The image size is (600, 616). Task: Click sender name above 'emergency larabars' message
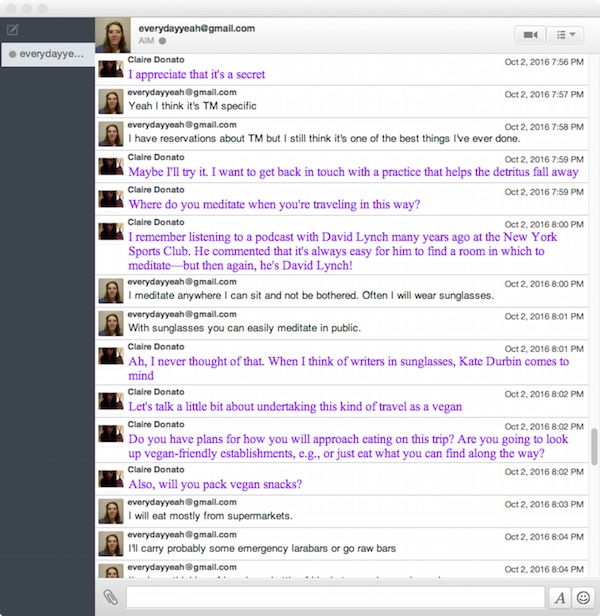(182, 535)
